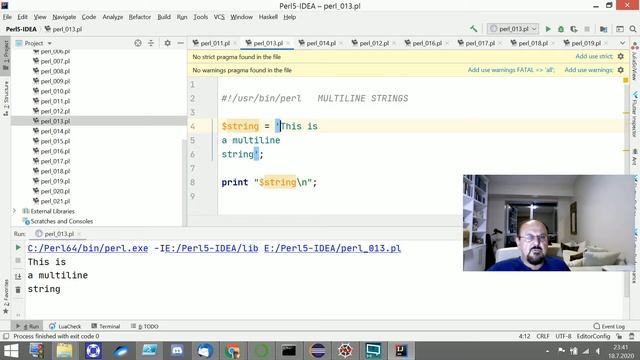Click Add use strict link
The width and height of the screenshot is (640, 360).
594,56
